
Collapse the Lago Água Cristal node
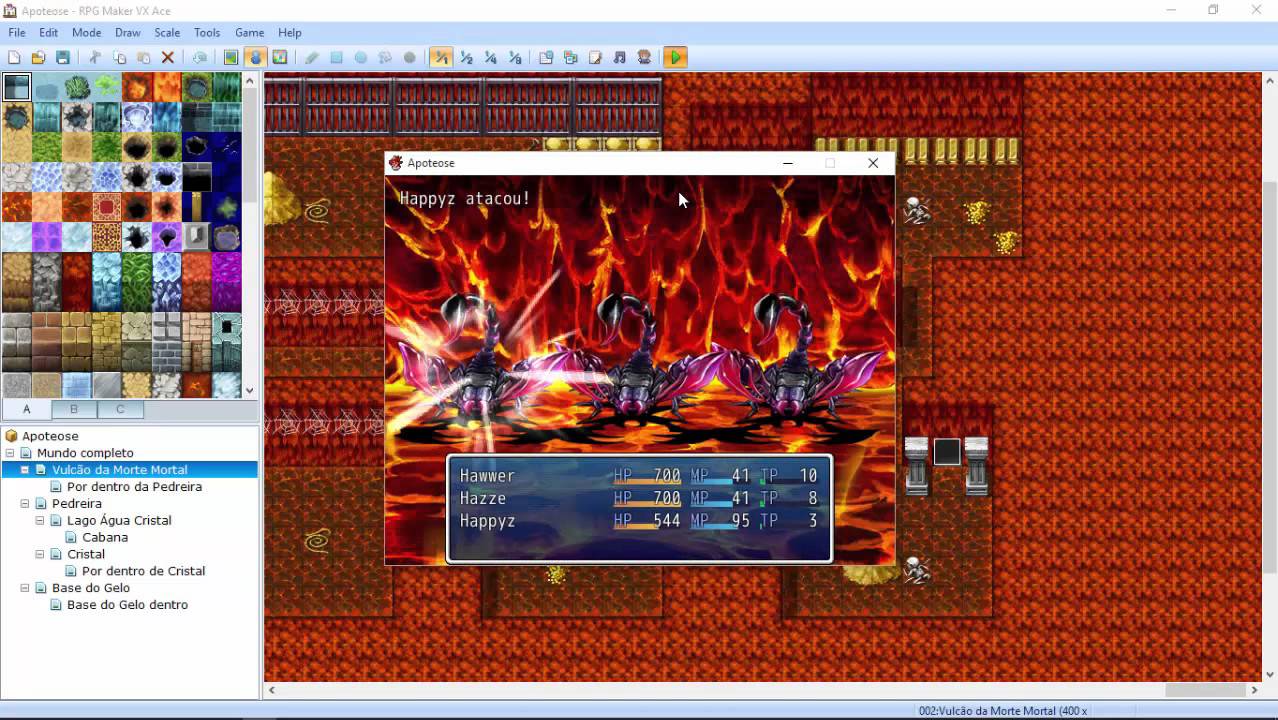[40, 521]
